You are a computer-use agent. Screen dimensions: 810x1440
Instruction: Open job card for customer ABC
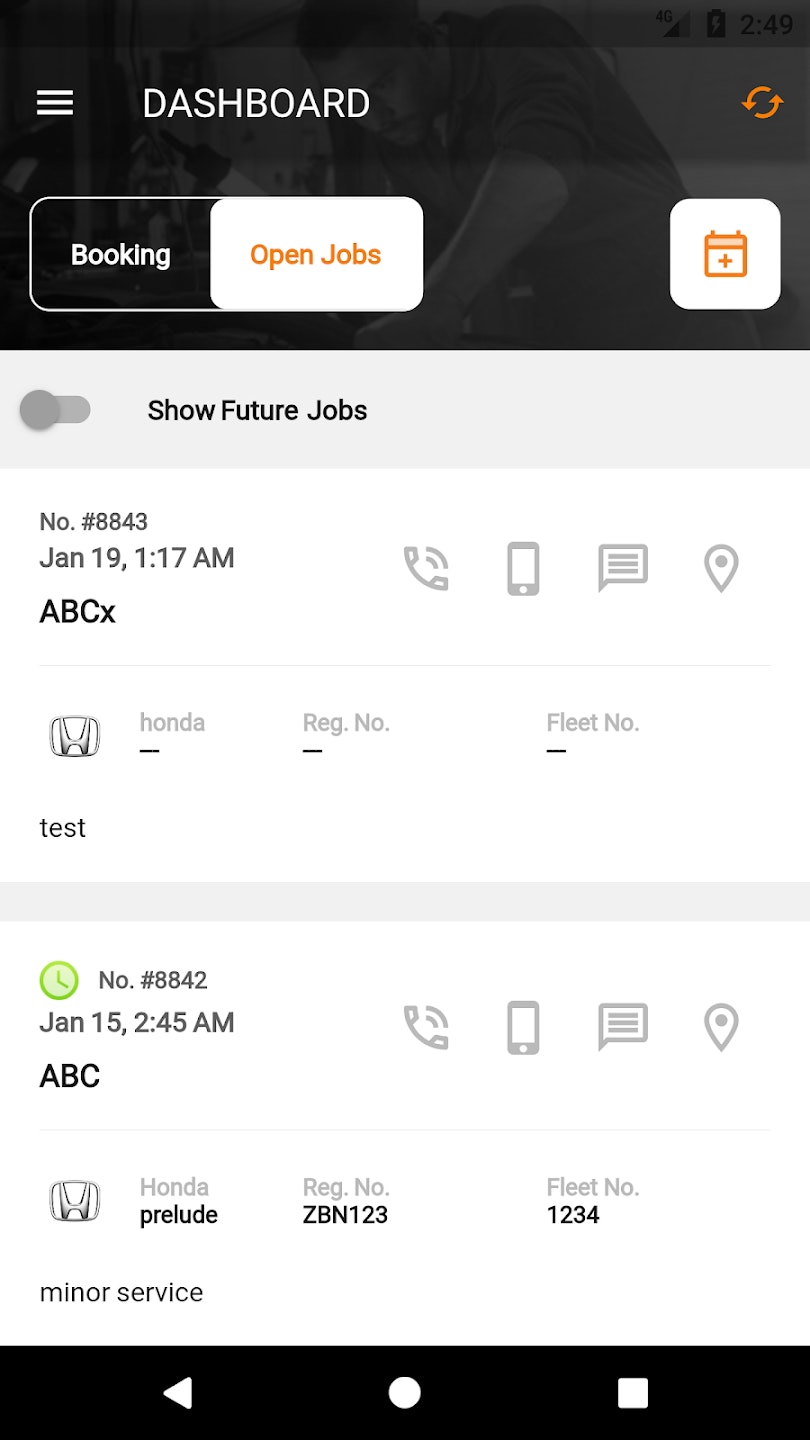(70, 1076)
